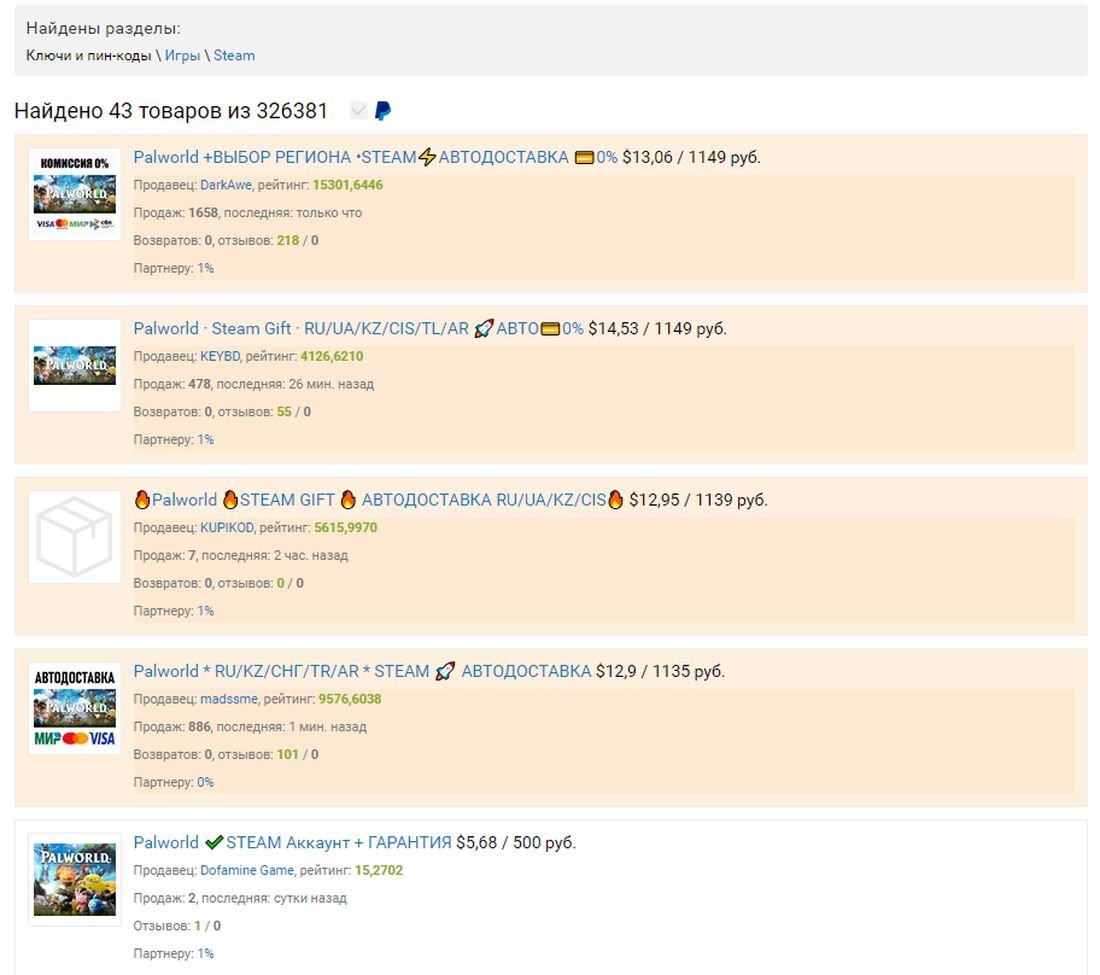This screenshot has width=1100, height=975.
Task: Click the АВТОДОСТАВКА Palworld thumbnail
Action: (74, 708)
